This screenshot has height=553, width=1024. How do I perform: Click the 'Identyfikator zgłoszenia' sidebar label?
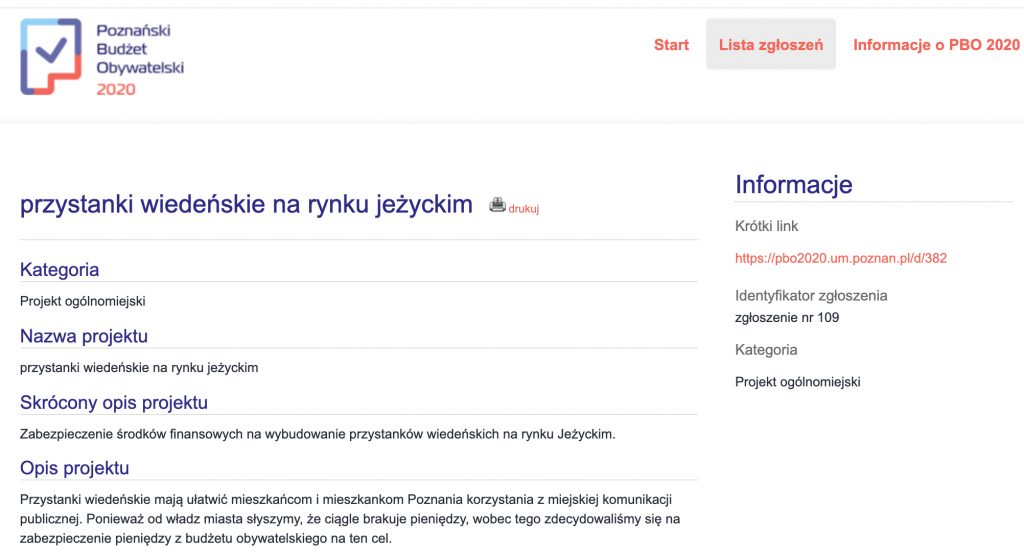(811, 296)
